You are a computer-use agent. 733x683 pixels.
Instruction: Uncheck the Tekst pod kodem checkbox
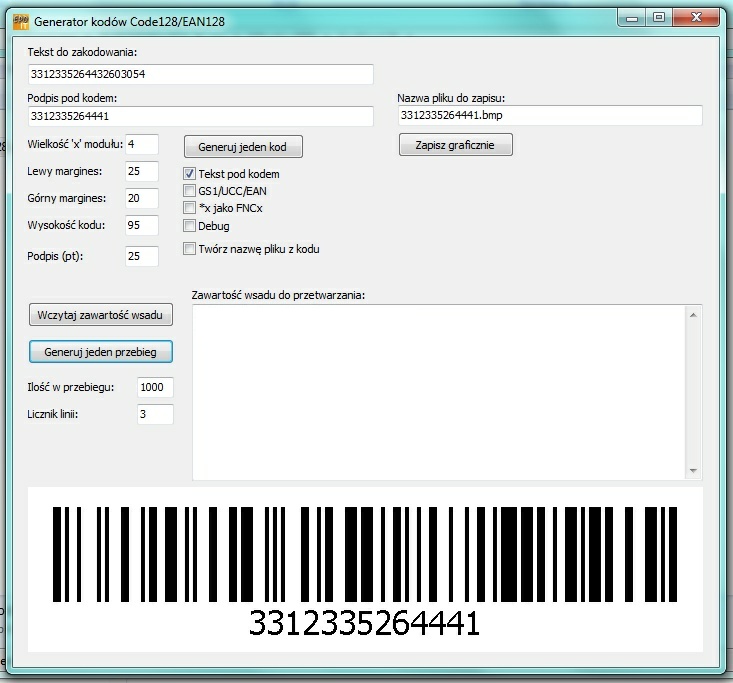click(190, 173)
